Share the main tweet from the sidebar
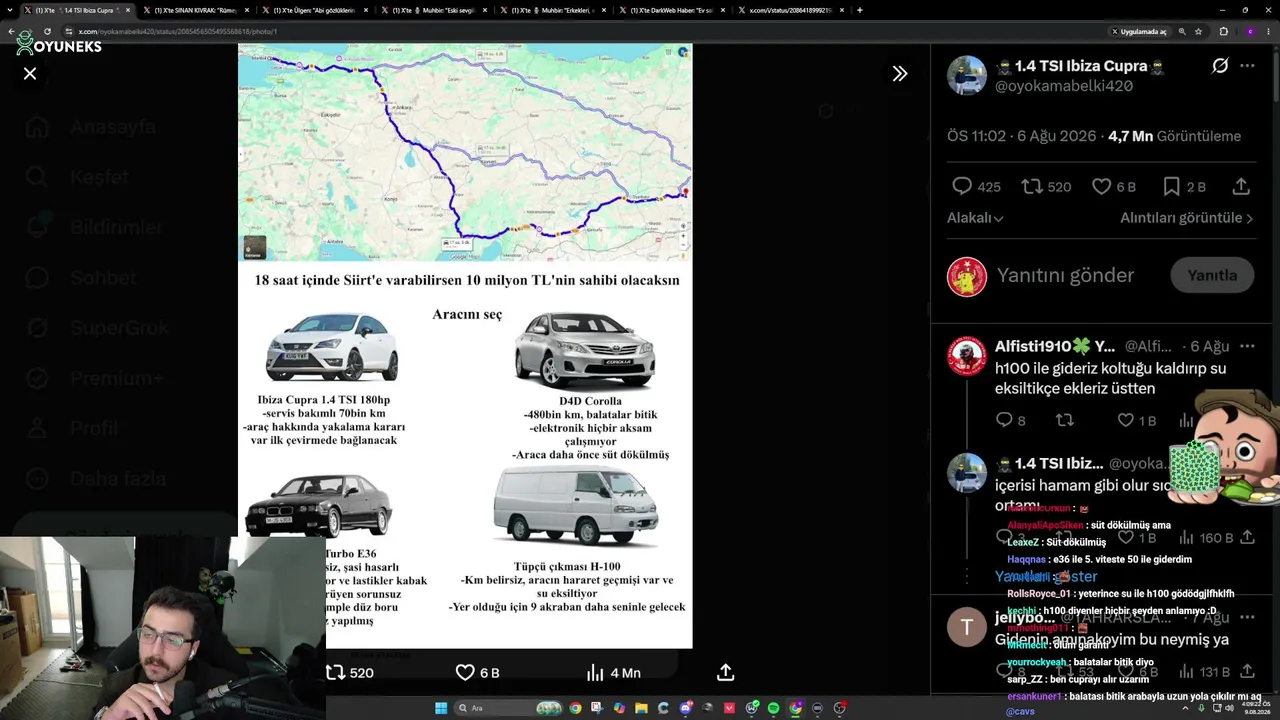 pyautogui.click(x=1241, y=186)
